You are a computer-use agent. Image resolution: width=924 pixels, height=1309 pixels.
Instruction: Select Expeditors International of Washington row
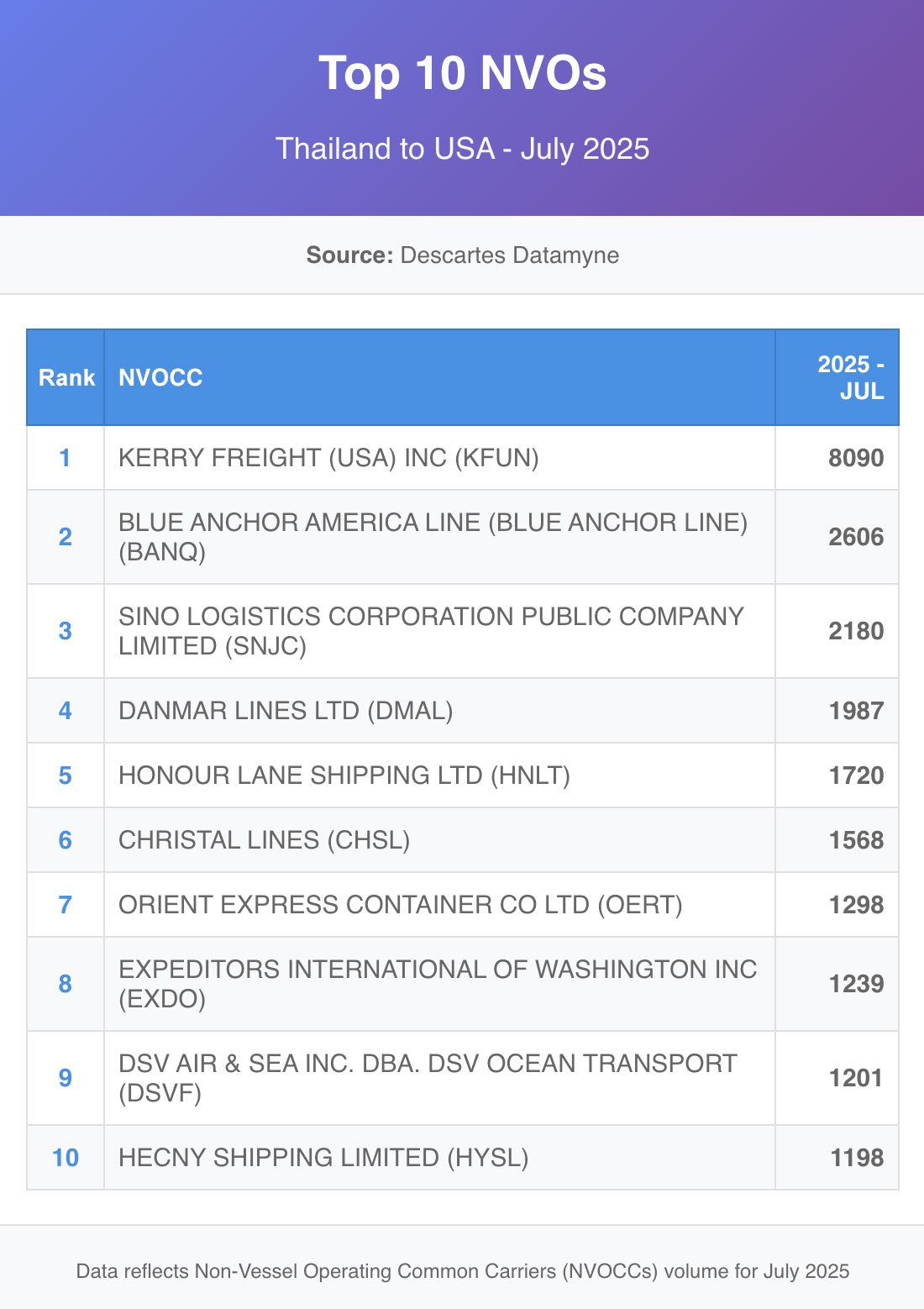click(437, 984)
